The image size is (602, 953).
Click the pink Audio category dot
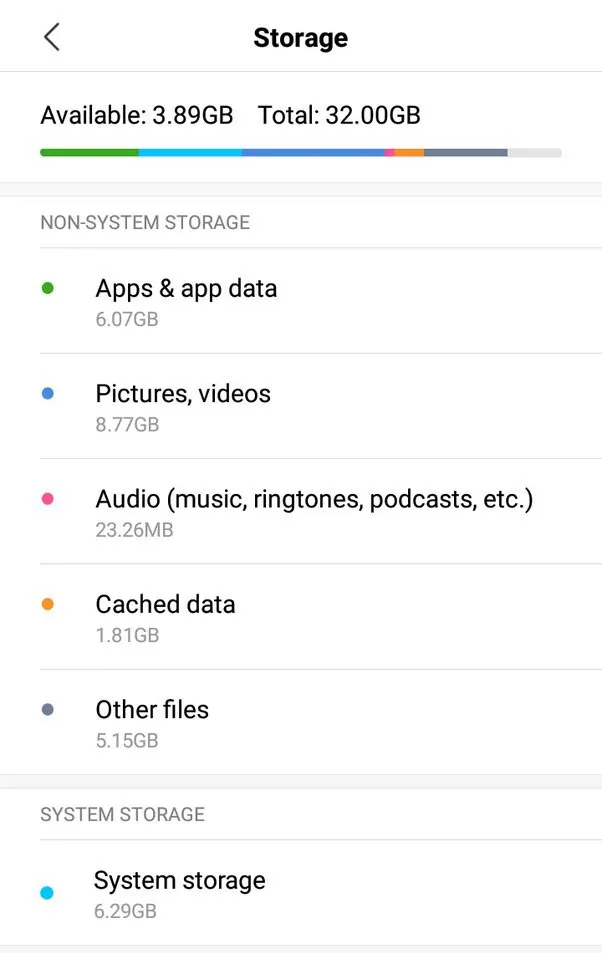pos(47,499)
